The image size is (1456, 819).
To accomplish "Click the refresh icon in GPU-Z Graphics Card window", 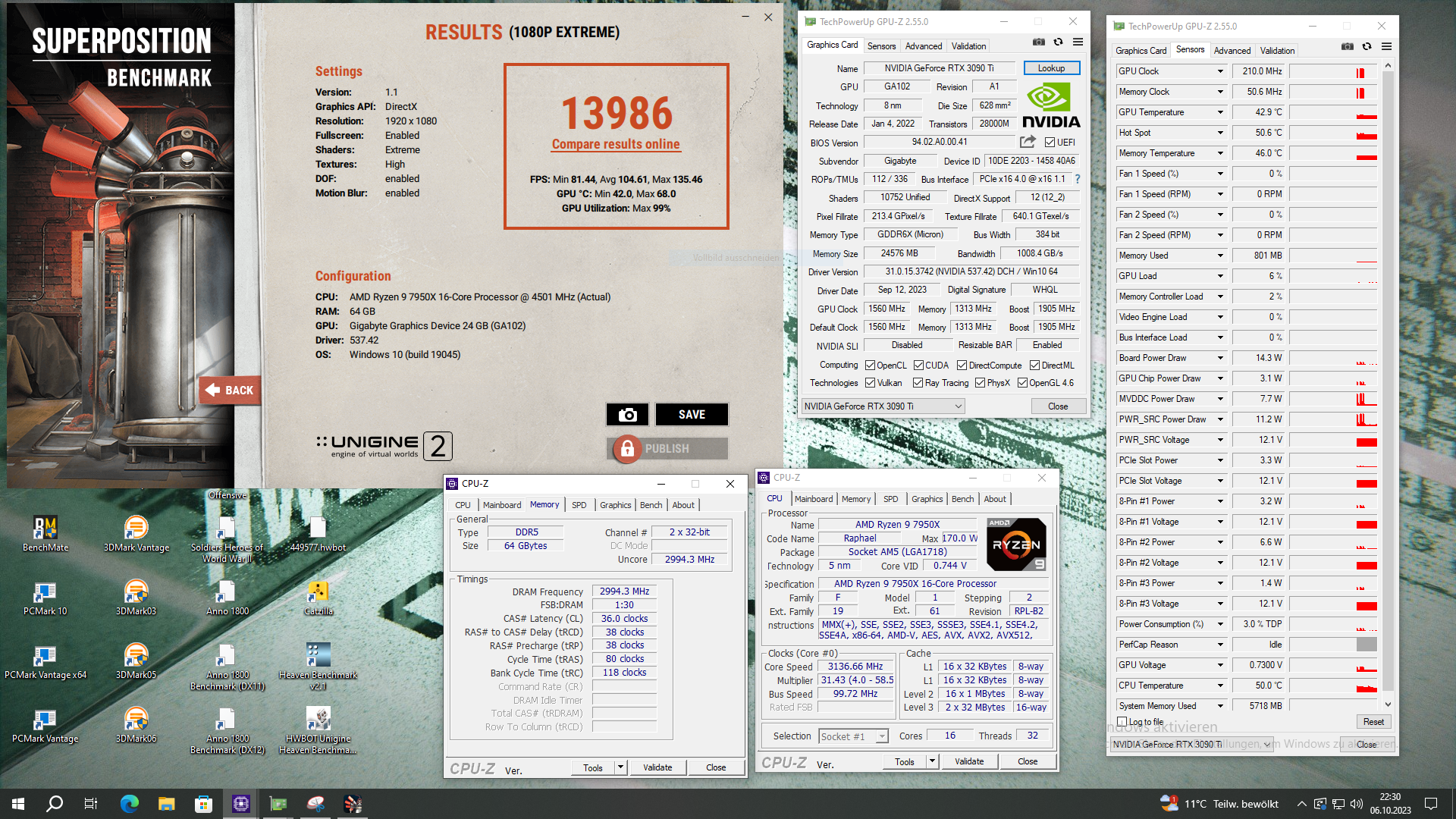I will coord(1058,42).
